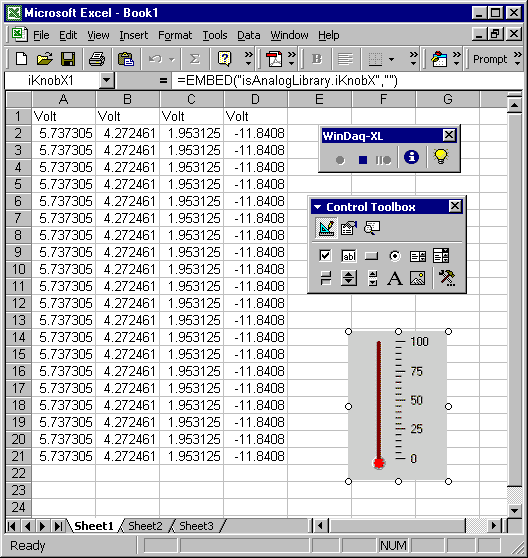Screen dimensions: 528x558
Task: Print the sheet with the printer icon
Action: pyautogui.click(x=96, y=59)
